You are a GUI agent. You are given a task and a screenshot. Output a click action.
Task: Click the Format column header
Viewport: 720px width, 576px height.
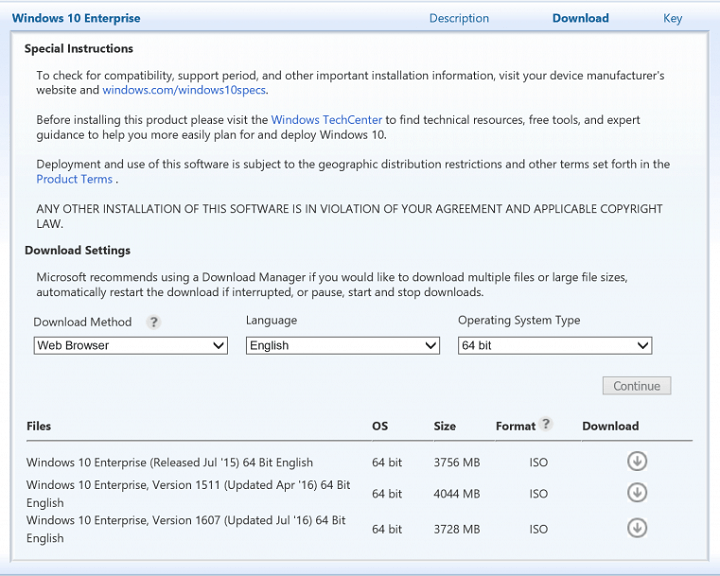(x=516, y=426)
